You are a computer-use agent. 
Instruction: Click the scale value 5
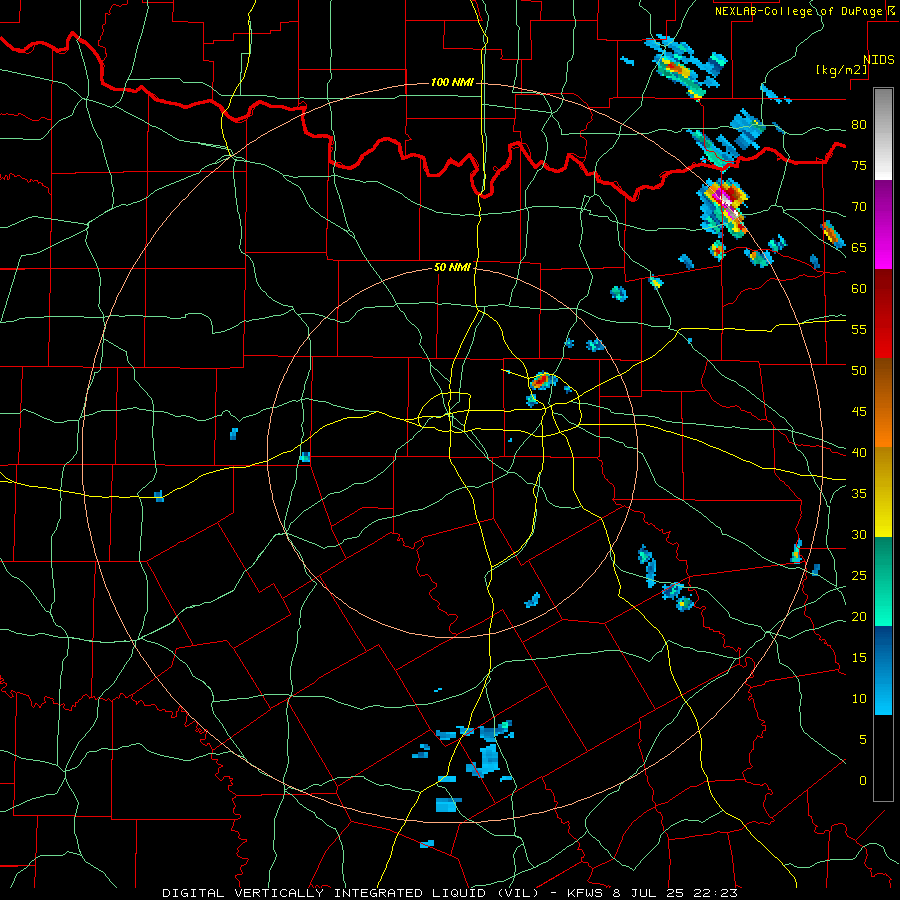click(863, 739)
